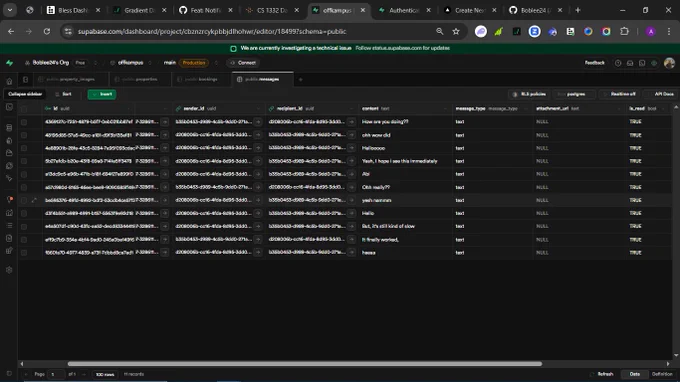Click the horizontal table scrollbar

point(304,364)
